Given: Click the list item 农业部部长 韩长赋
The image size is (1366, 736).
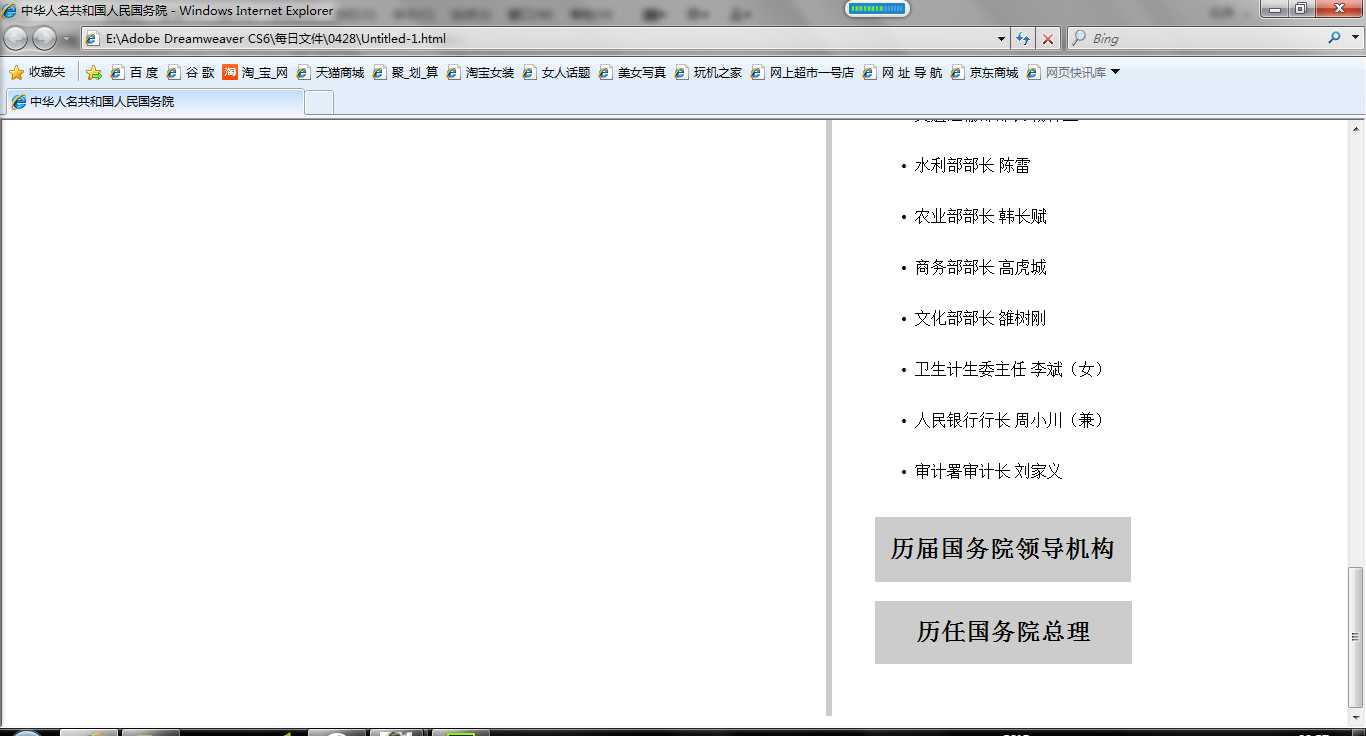Looking at the screenshot, I should point(981,216).
